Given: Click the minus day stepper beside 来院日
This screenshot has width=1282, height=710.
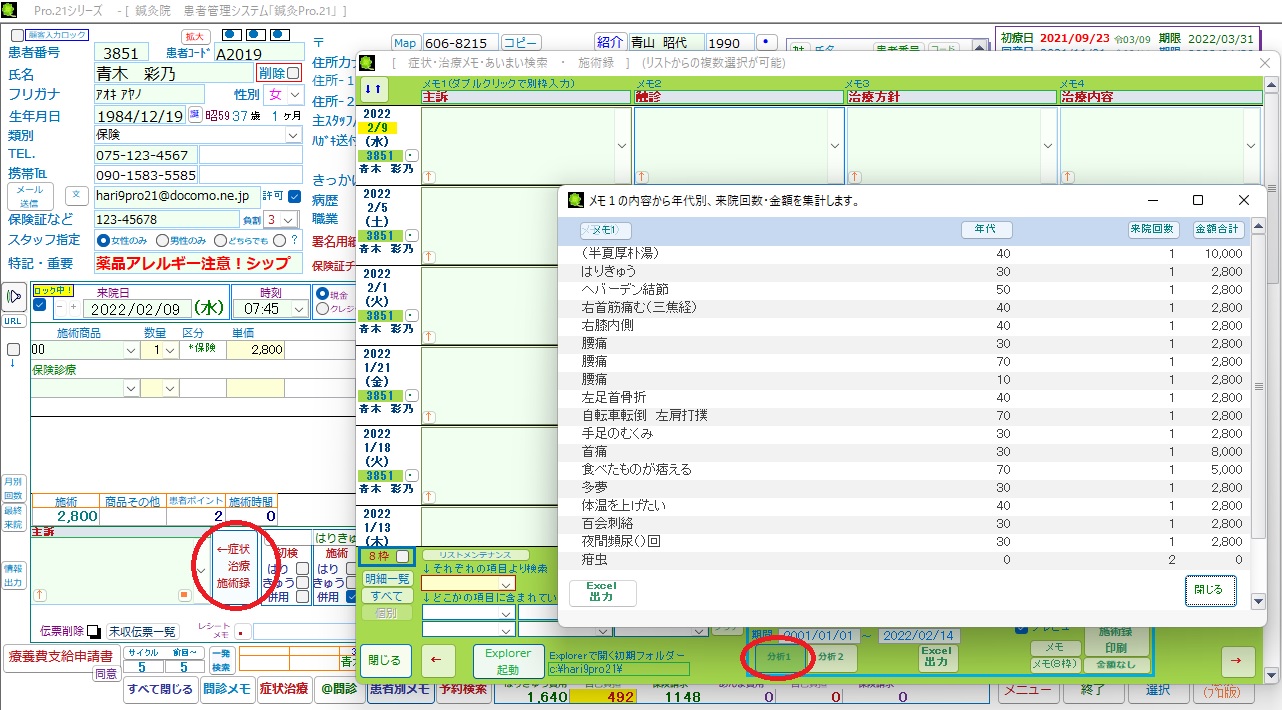Looking at the screenshot, I should point(60,307).
